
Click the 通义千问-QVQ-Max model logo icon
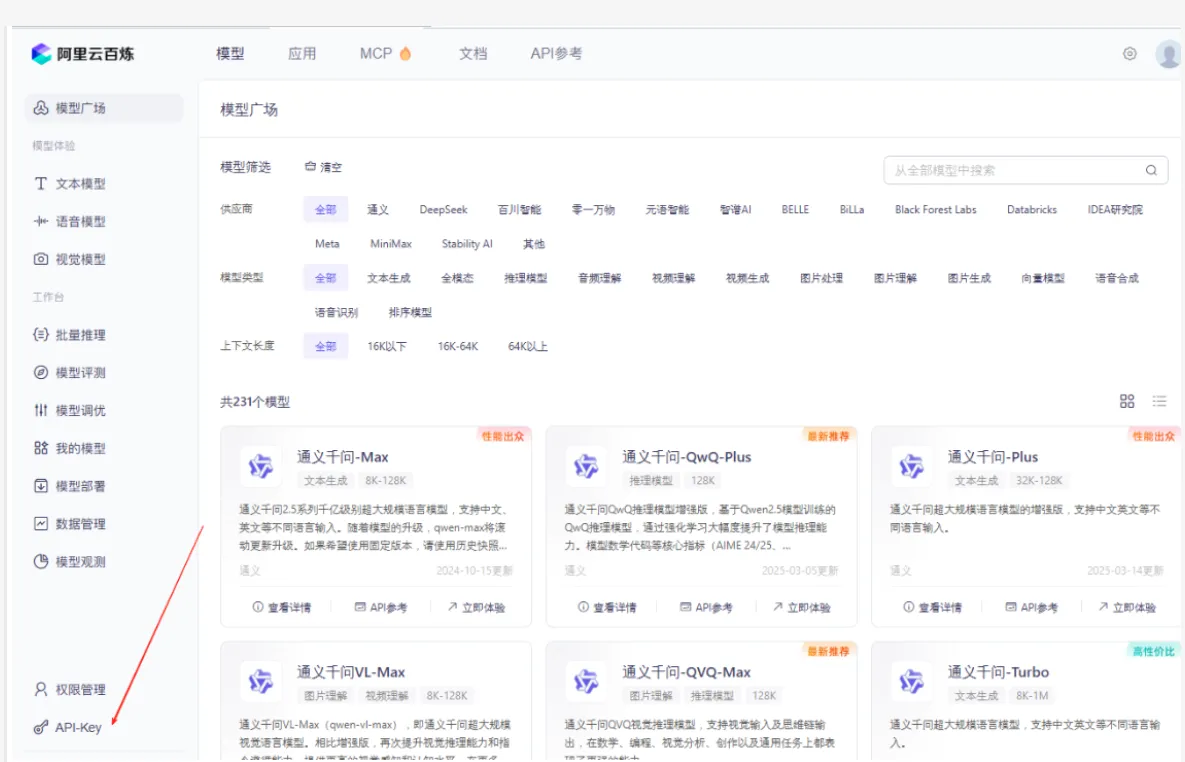[586, 682]
